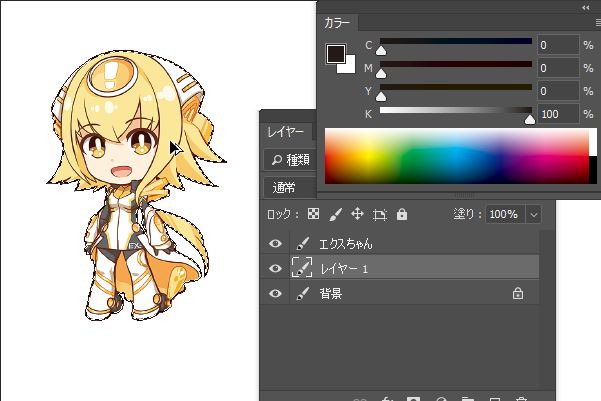Click the search magnifier in 種類 filter
601x401 pixels.
point(276,159)
